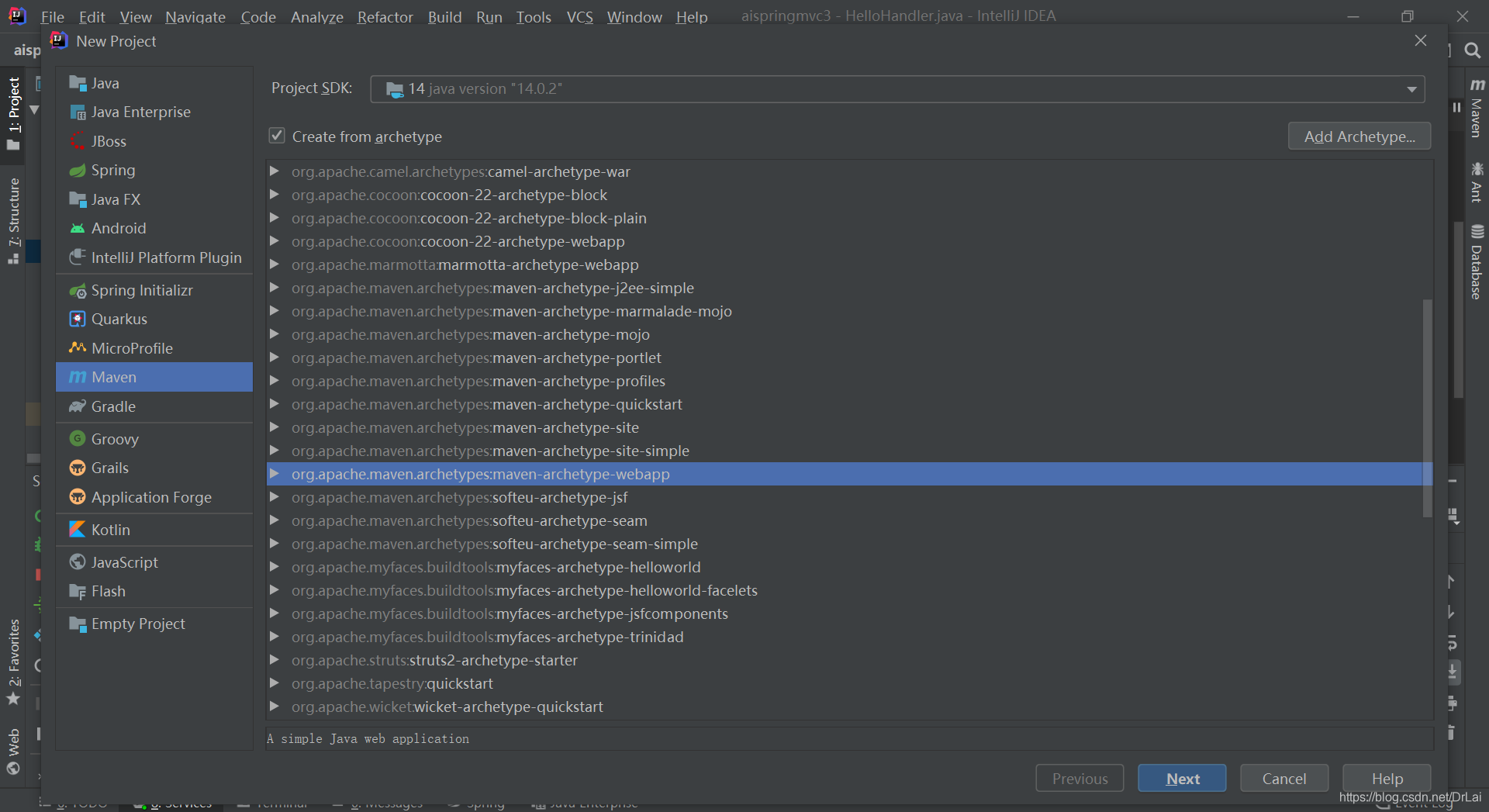The width and height of the screenshot is (1489, 812).
Task: Choose the Java Enterprise project icon
Action: pyautogui.click(x=78, y=112)
